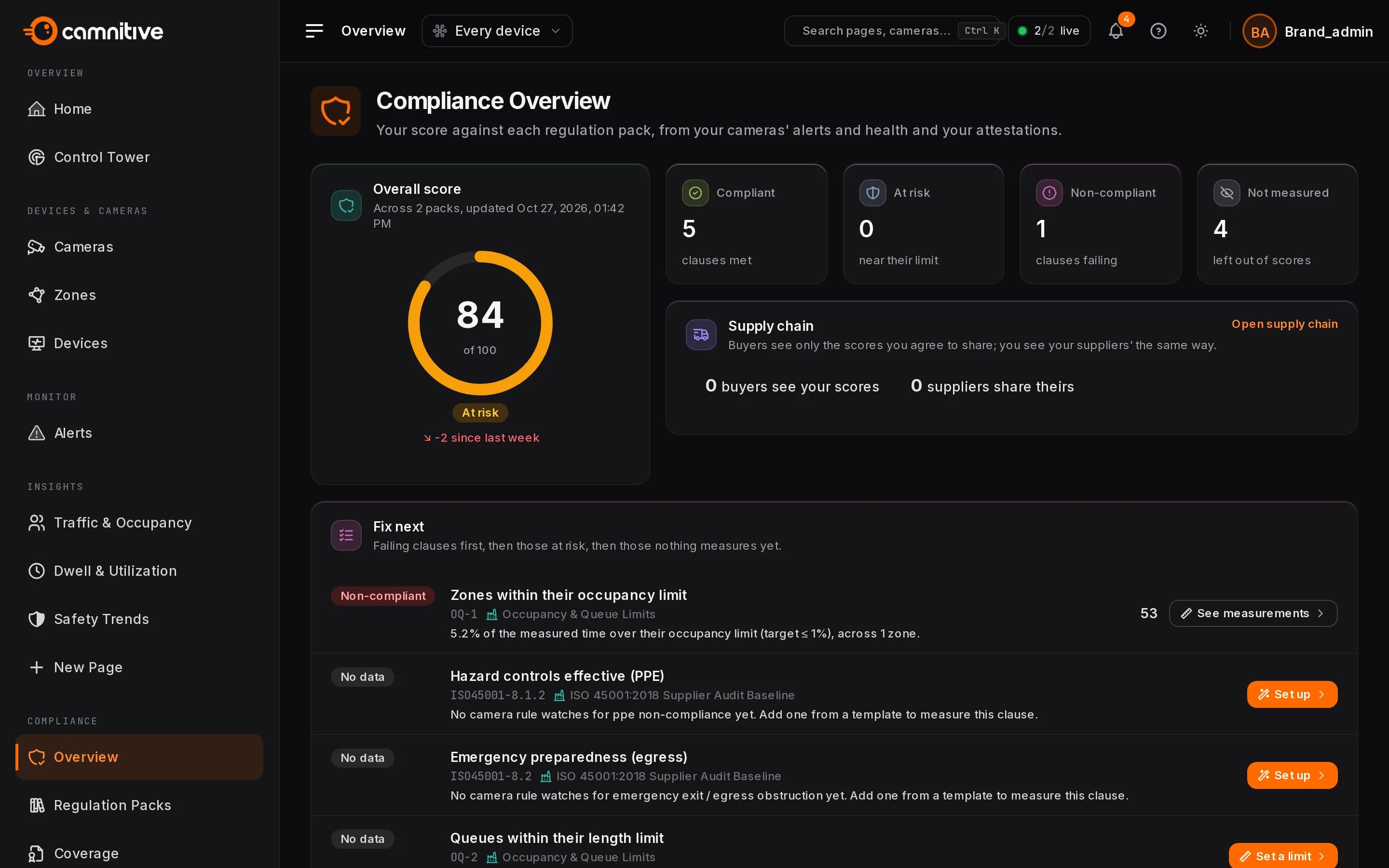Open the help question mark icon
This screenshot has height=868, width=1389.
1157,31
